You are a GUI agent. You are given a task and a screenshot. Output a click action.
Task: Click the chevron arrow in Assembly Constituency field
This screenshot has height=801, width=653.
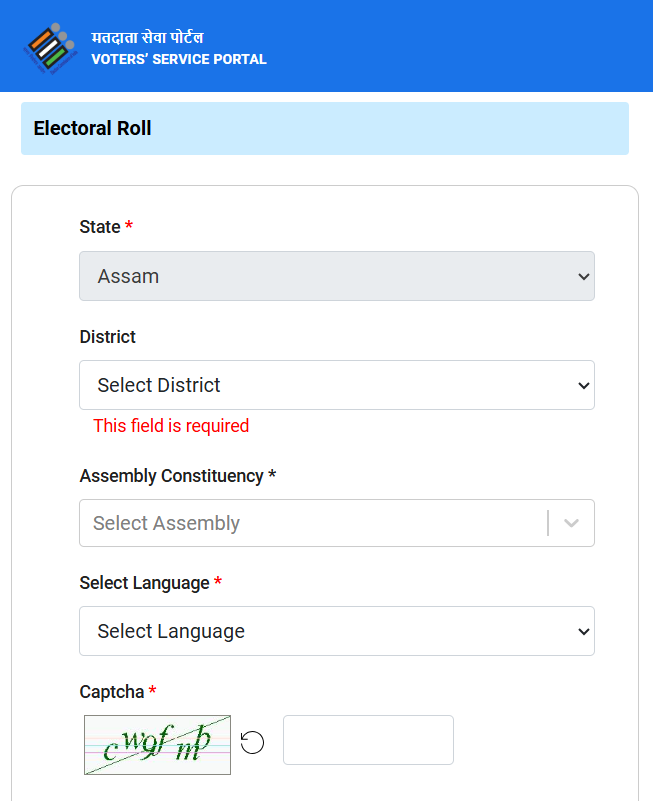tap(571, 523)
